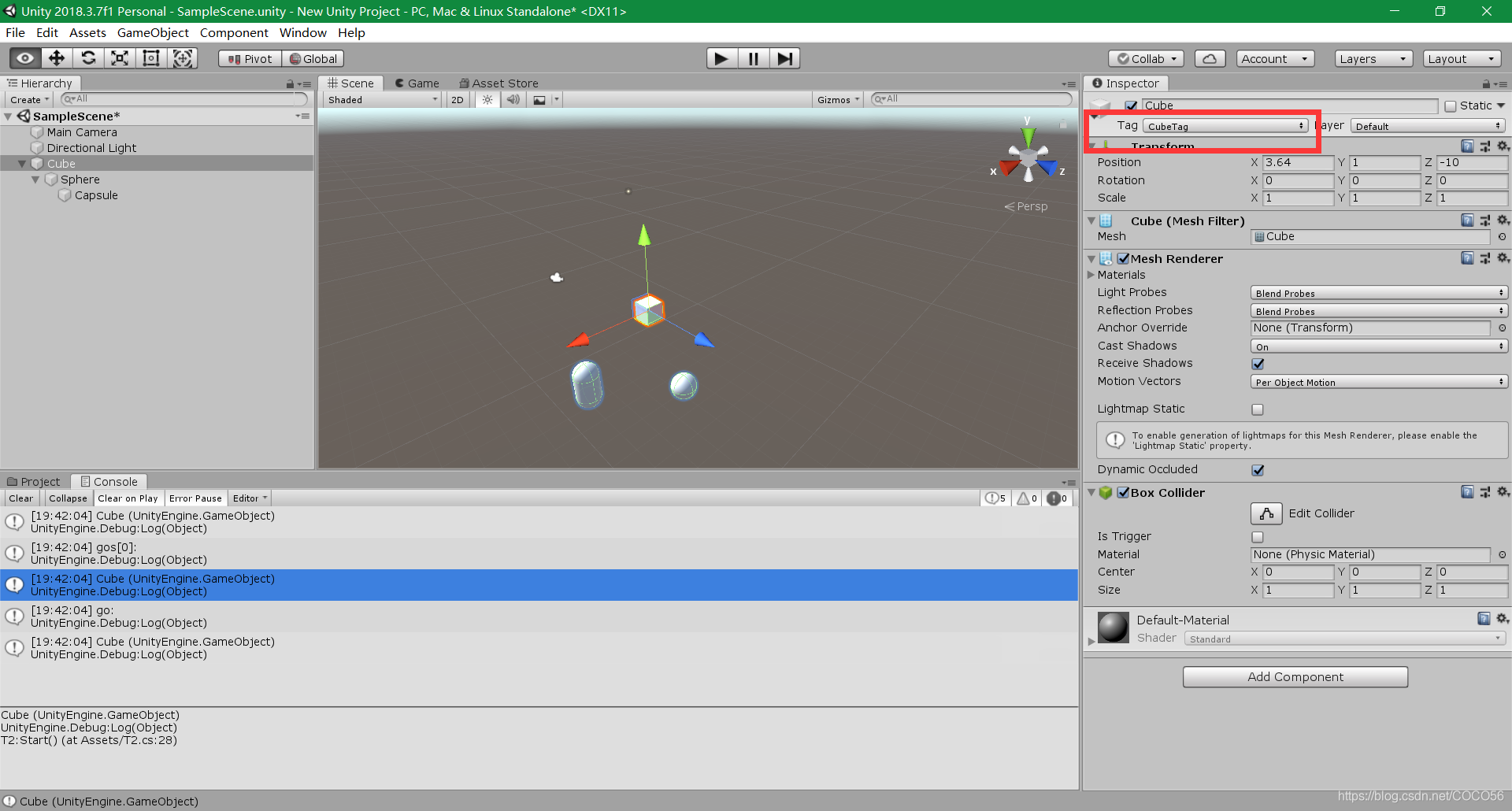Select Directional Light in Hierarchy
Screen dimensions: 1512x811
91,148
